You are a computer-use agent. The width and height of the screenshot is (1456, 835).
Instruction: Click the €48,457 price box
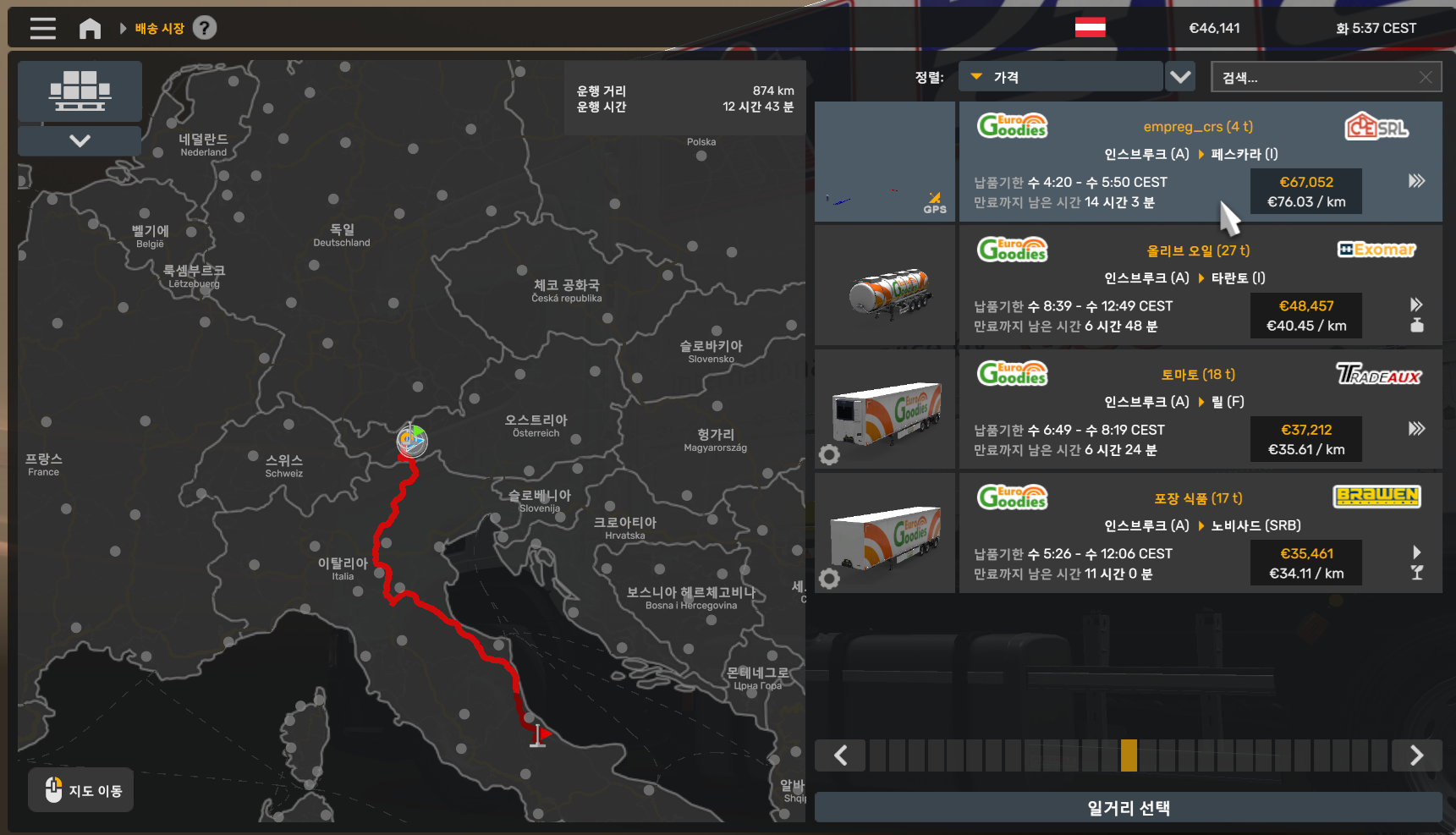point(1306,316)
